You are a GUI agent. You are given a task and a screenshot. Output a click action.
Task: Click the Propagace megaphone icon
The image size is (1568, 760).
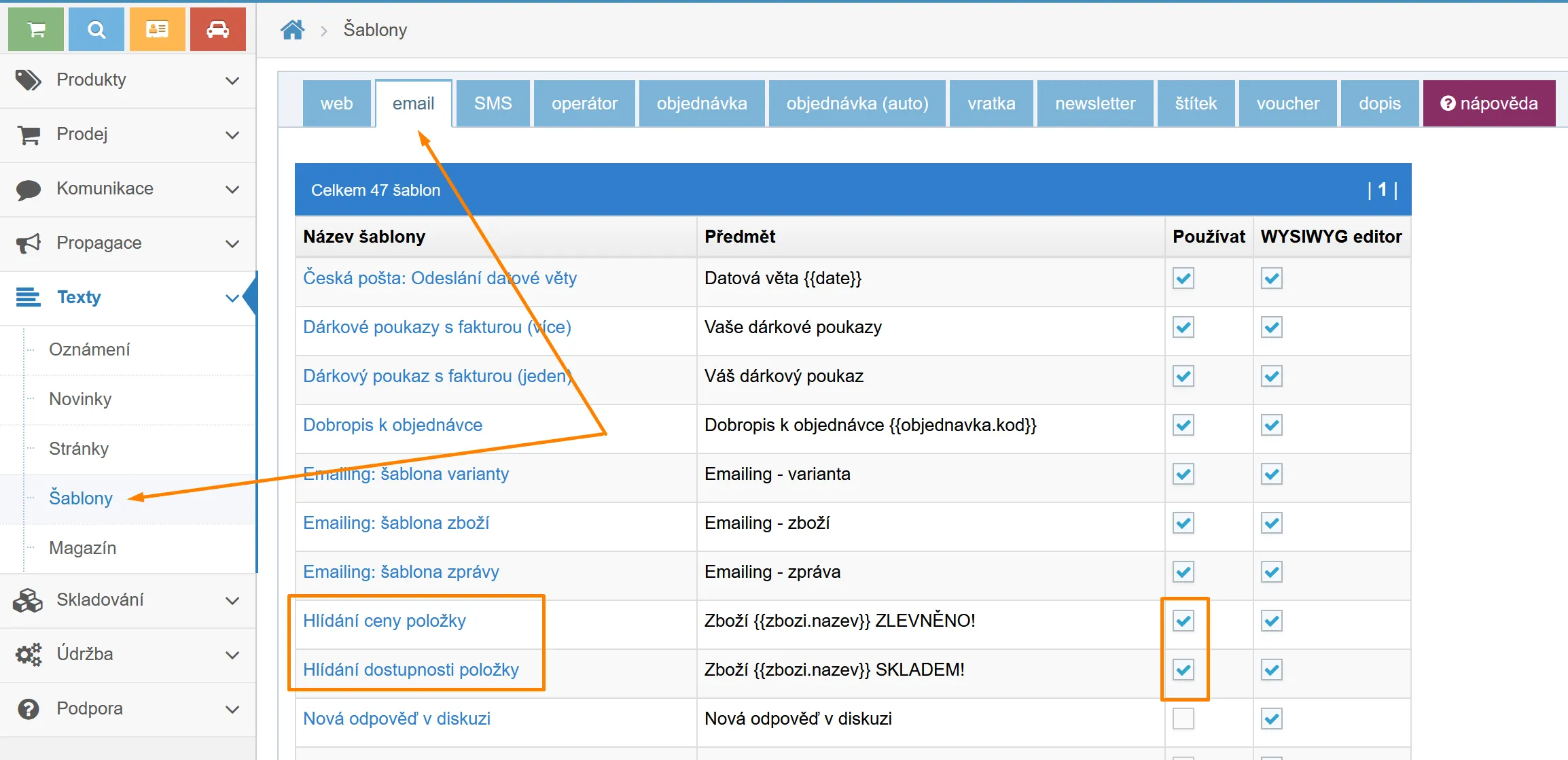tap(29, 243)
